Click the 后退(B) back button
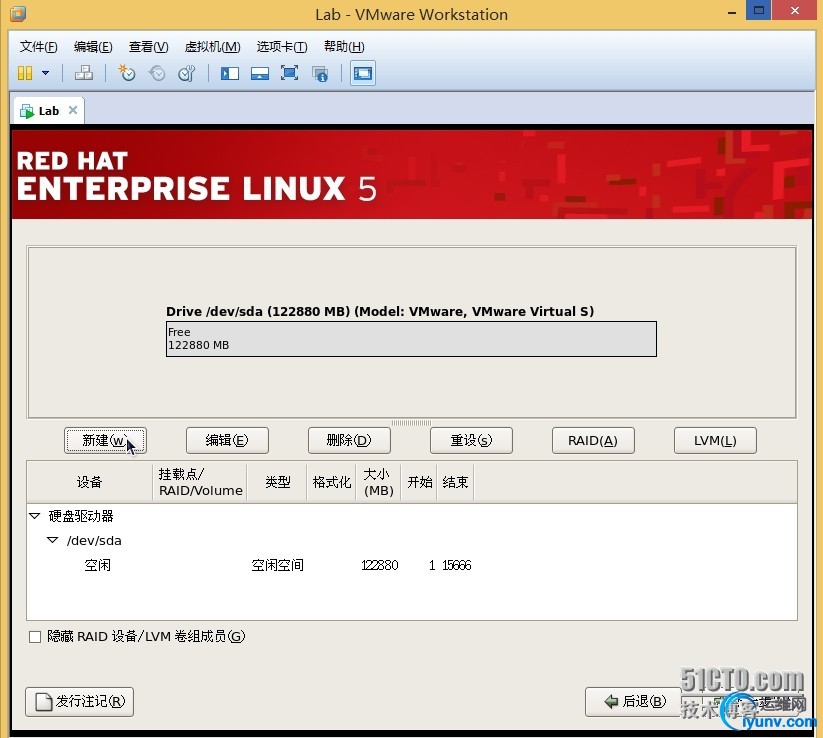Viewport: 823px width, 738px height. point(634,702)
